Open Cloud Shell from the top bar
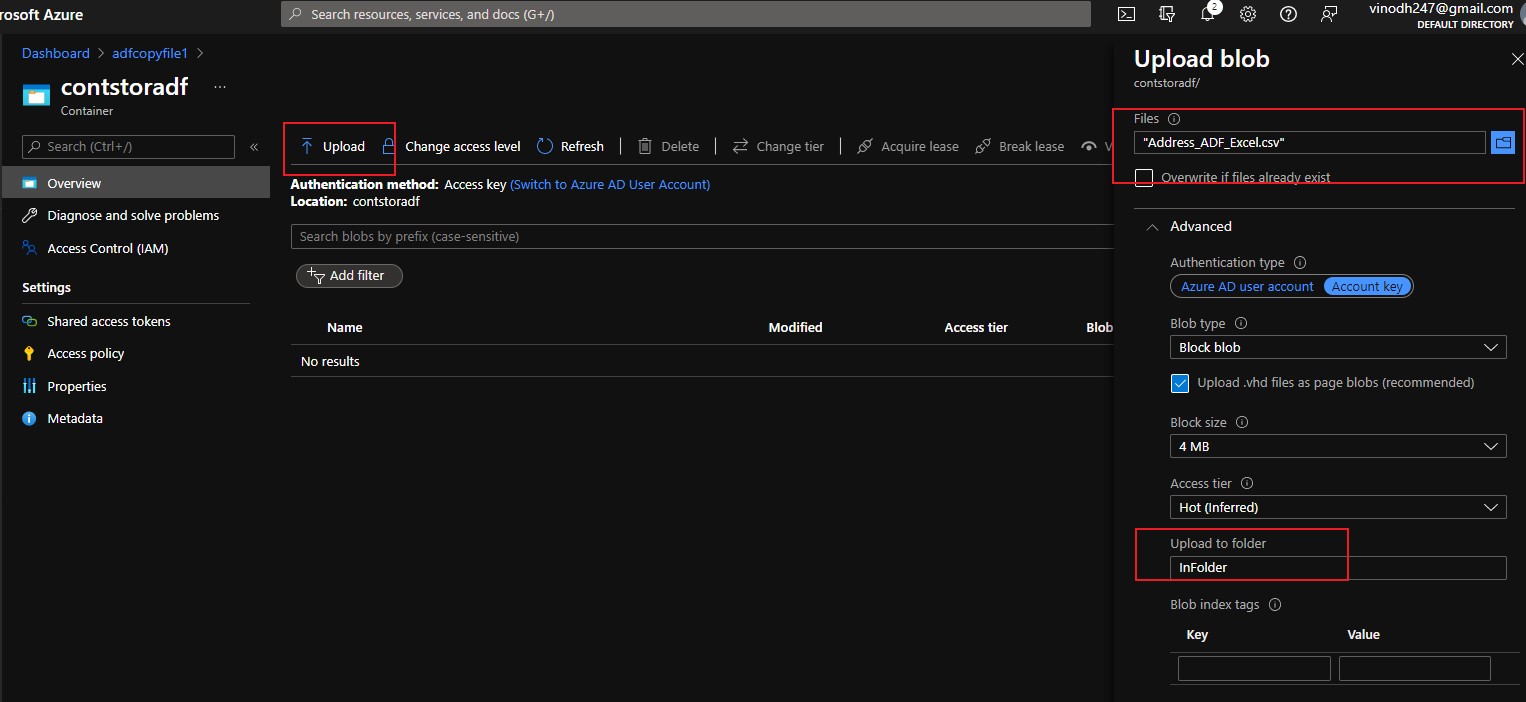Image resolution: width=1526 pixels, height=702 pixels. [1126, 14]
